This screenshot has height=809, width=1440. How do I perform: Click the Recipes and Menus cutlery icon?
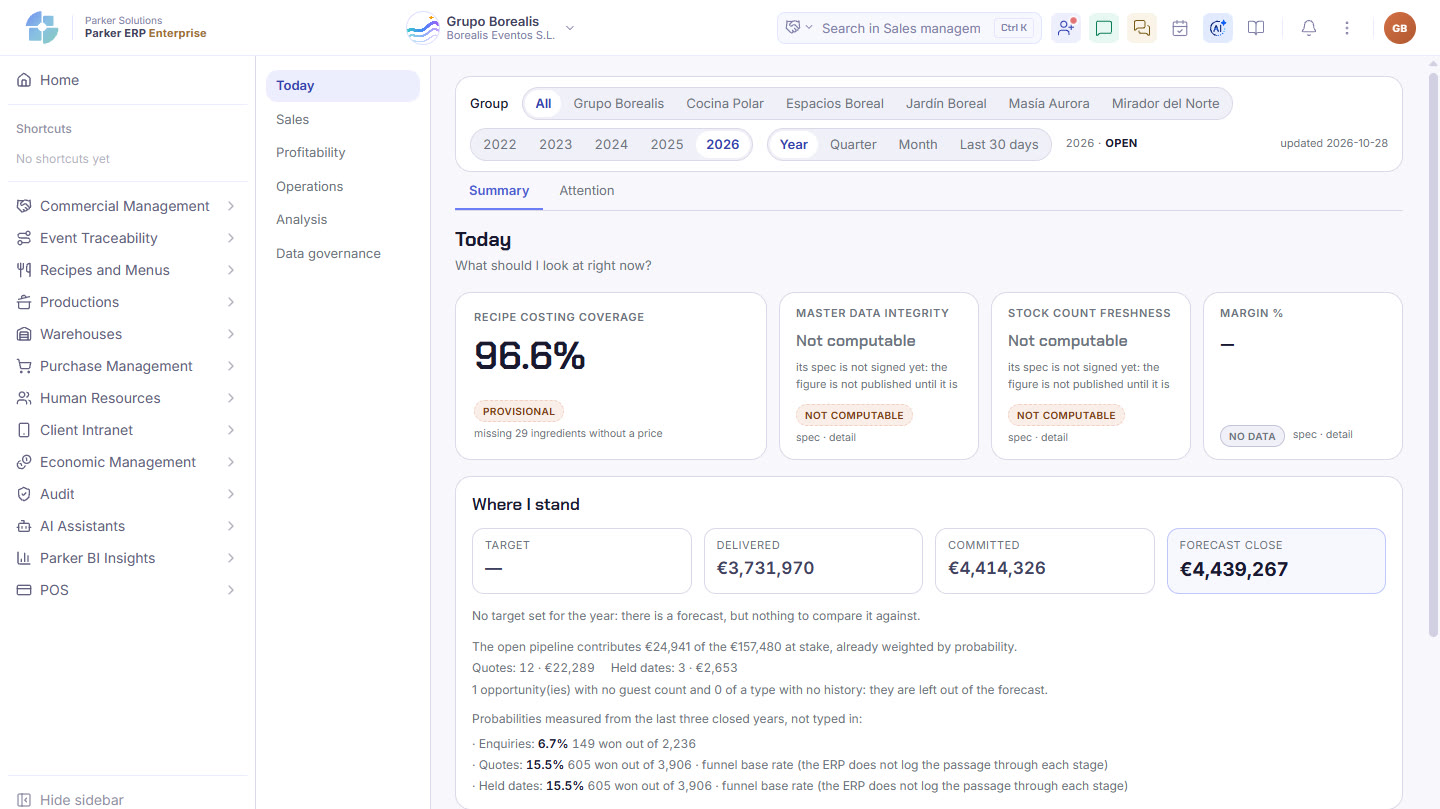(24, 270)
